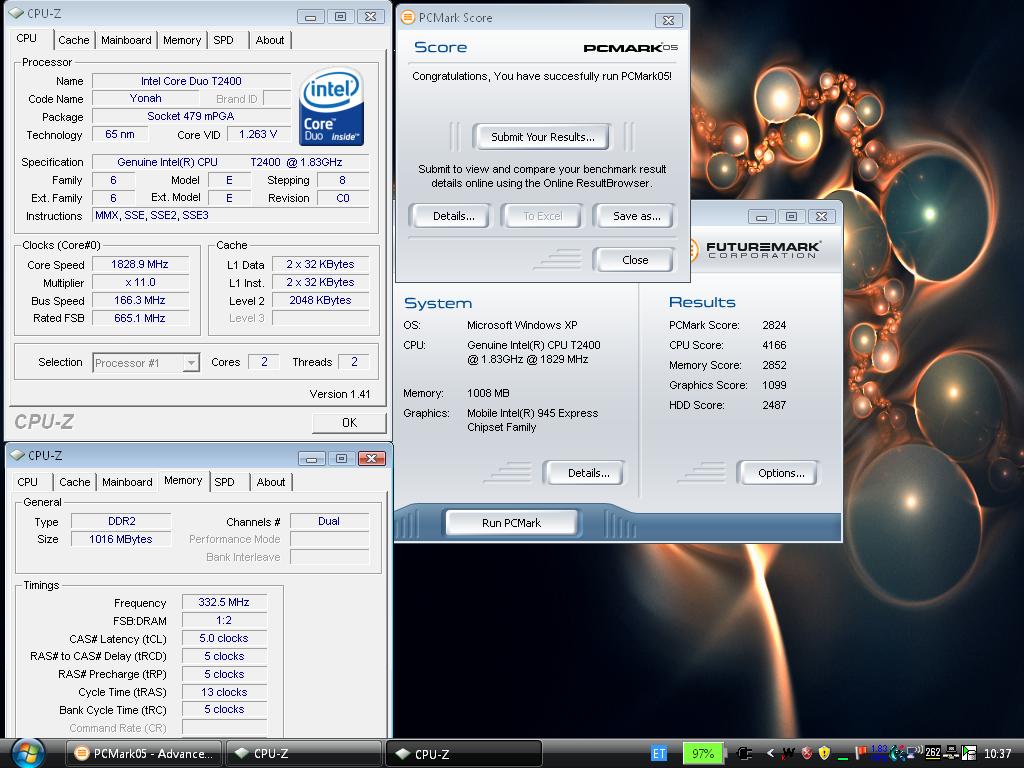Click the CPU Score result 4166

774,345
